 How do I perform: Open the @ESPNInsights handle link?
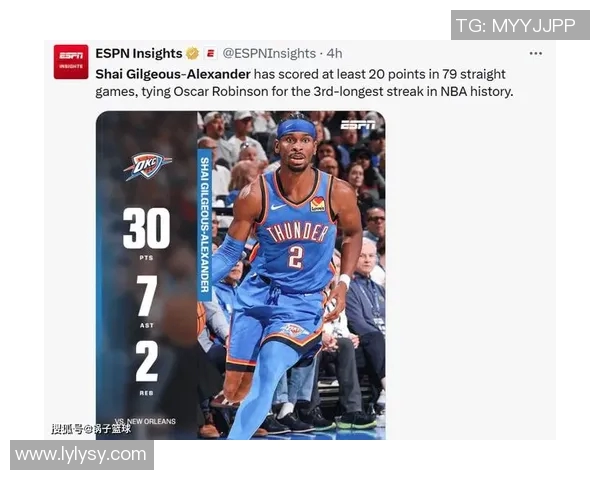click(x=269, y=53)
